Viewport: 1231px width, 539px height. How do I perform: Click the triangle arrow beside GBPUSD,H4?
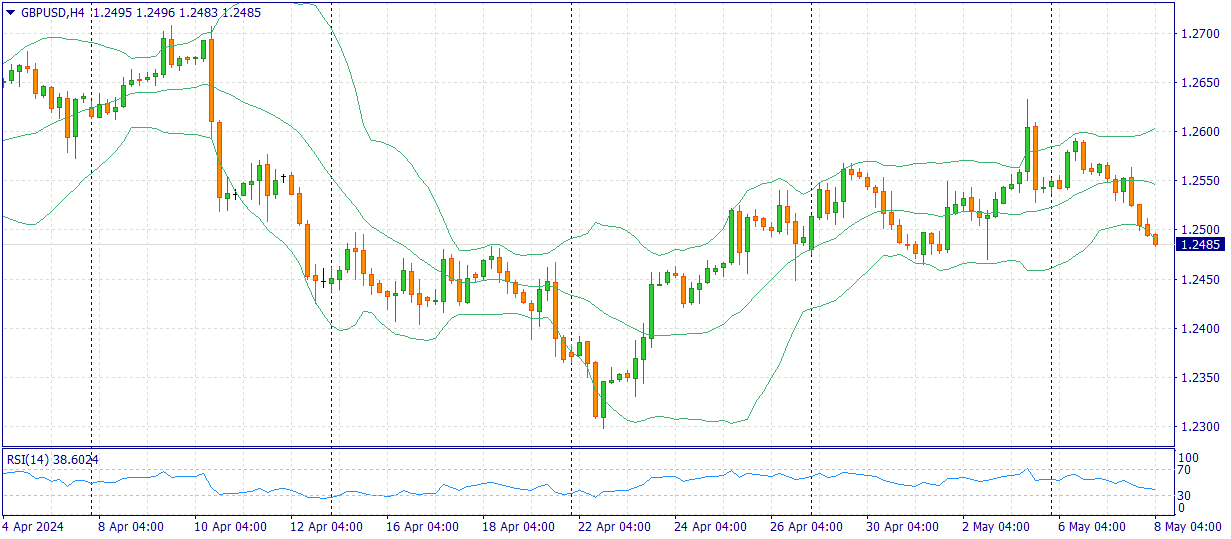tap(11, 12)
